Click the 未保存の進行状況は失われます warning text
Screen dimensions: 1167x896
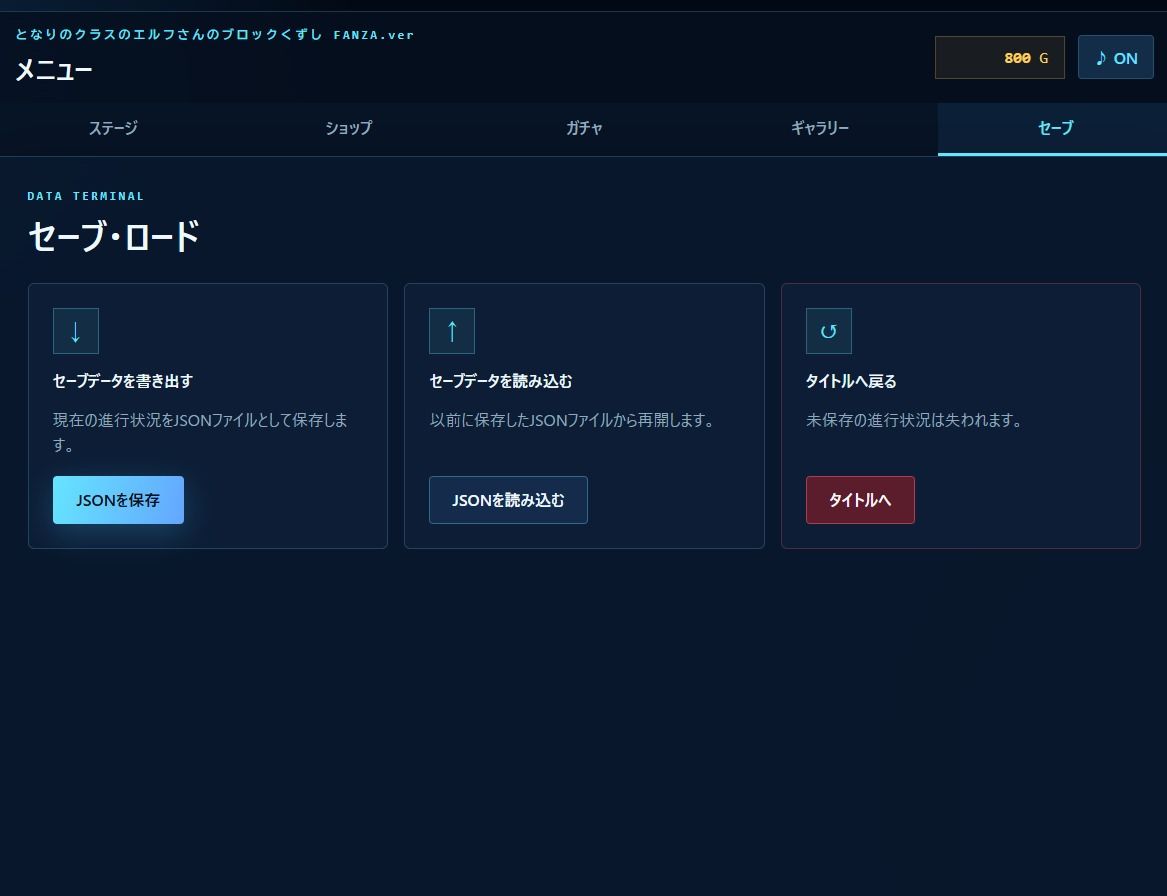click(916, 420)
